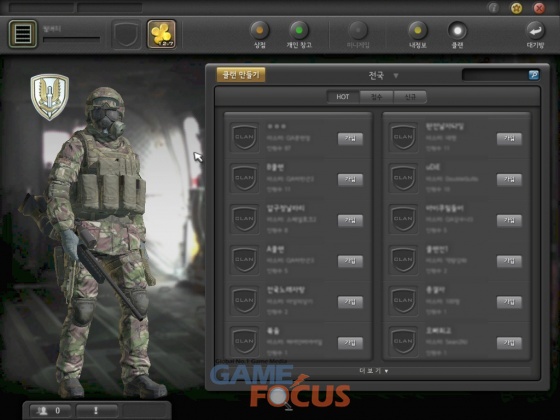Click the gold star icon in title bar
560x420 pixels.
coord(516,8)
